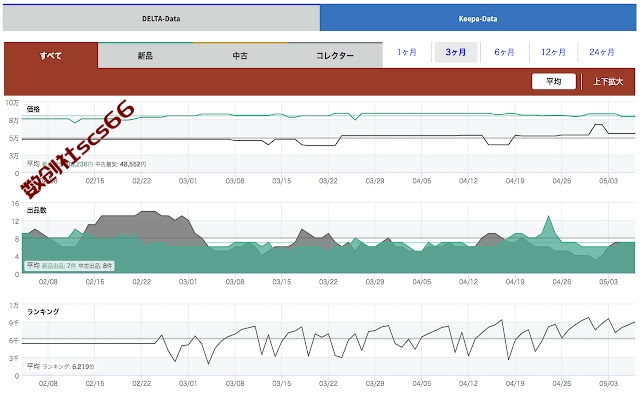Click the 04/19 date under the listings chart

pos(515,282)
